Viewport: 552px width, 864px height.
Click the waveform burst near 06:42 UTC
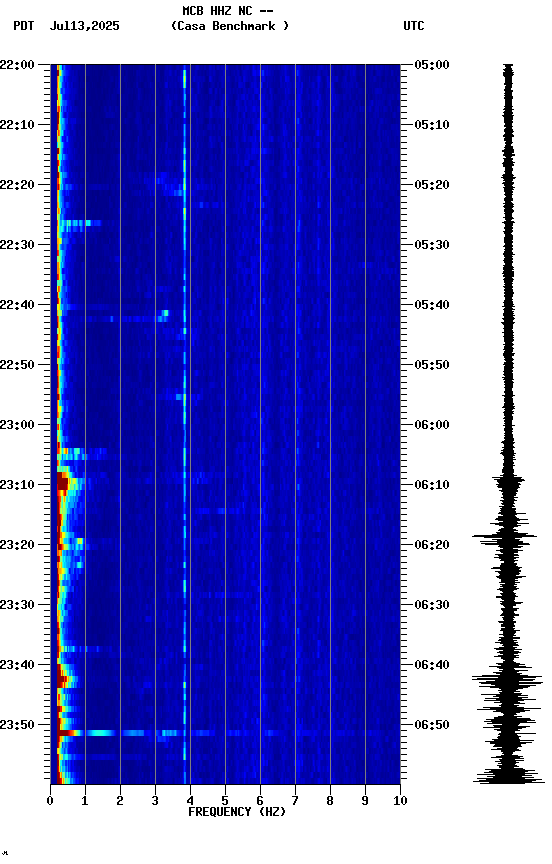[x=507, y=680]
